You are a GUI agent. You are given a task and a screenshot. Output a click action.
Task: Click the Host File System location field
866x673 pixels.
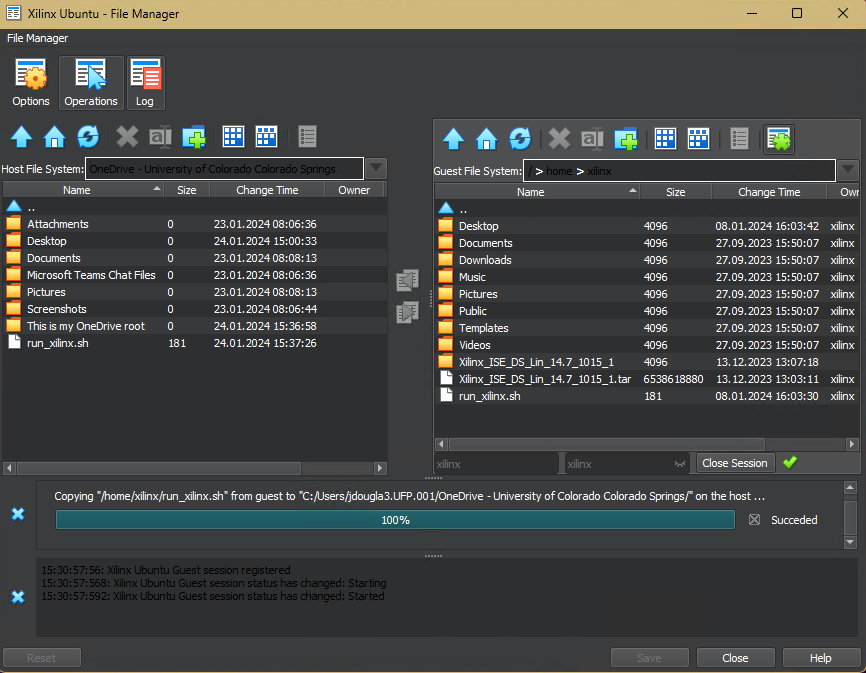(x=224, y=169)
